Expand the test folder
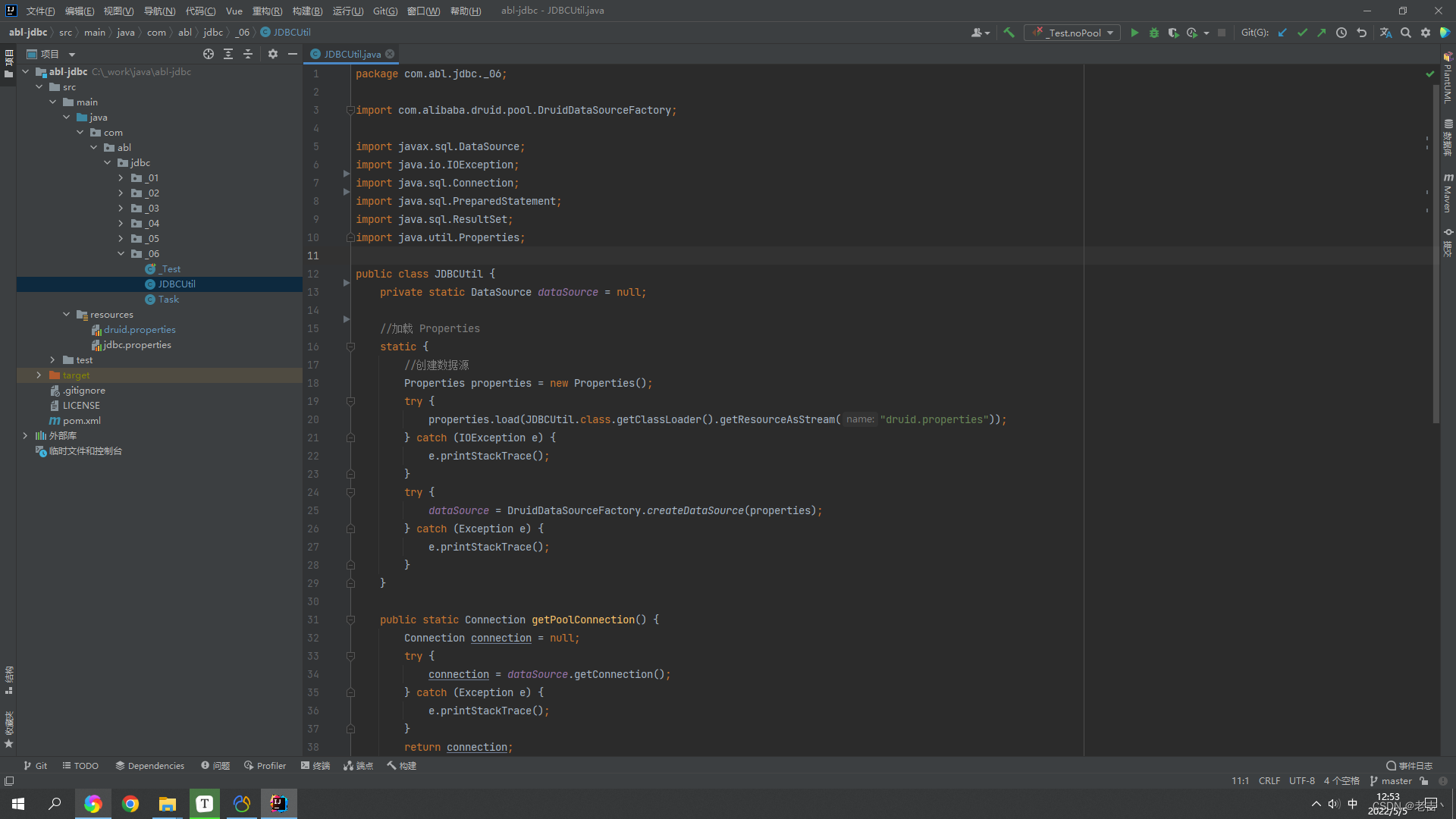The width and height of the screenshot is (1456, 819). click(52, 359)
